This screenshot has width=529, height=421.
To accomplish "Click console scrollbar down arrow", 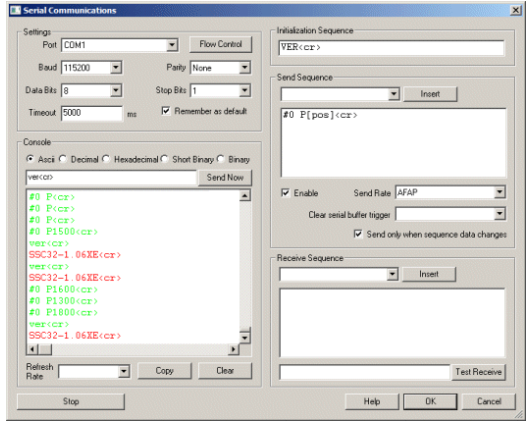I will point(245,337).
